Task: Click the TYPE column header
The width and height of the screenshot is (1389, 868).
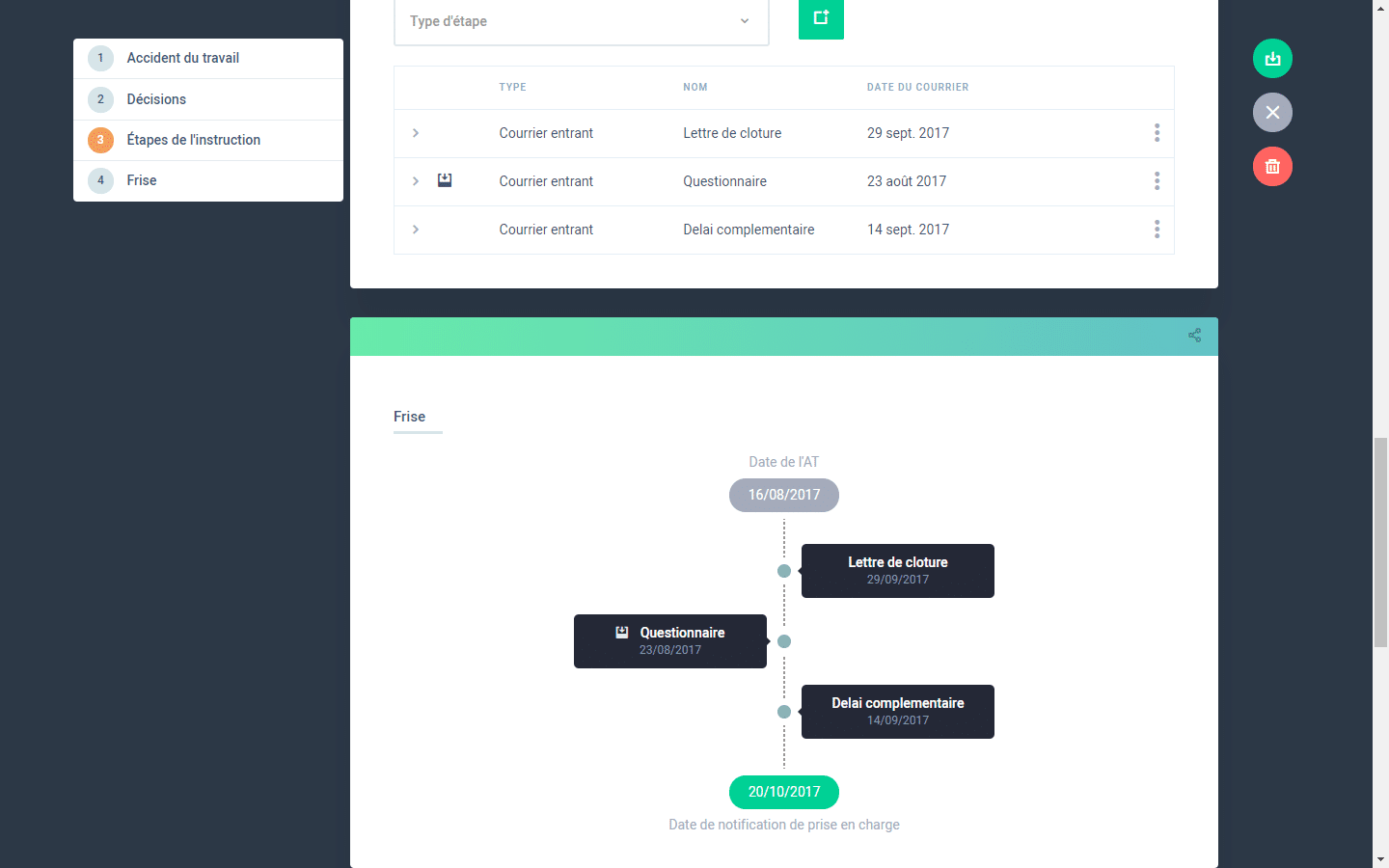Action: coord(512,87)
